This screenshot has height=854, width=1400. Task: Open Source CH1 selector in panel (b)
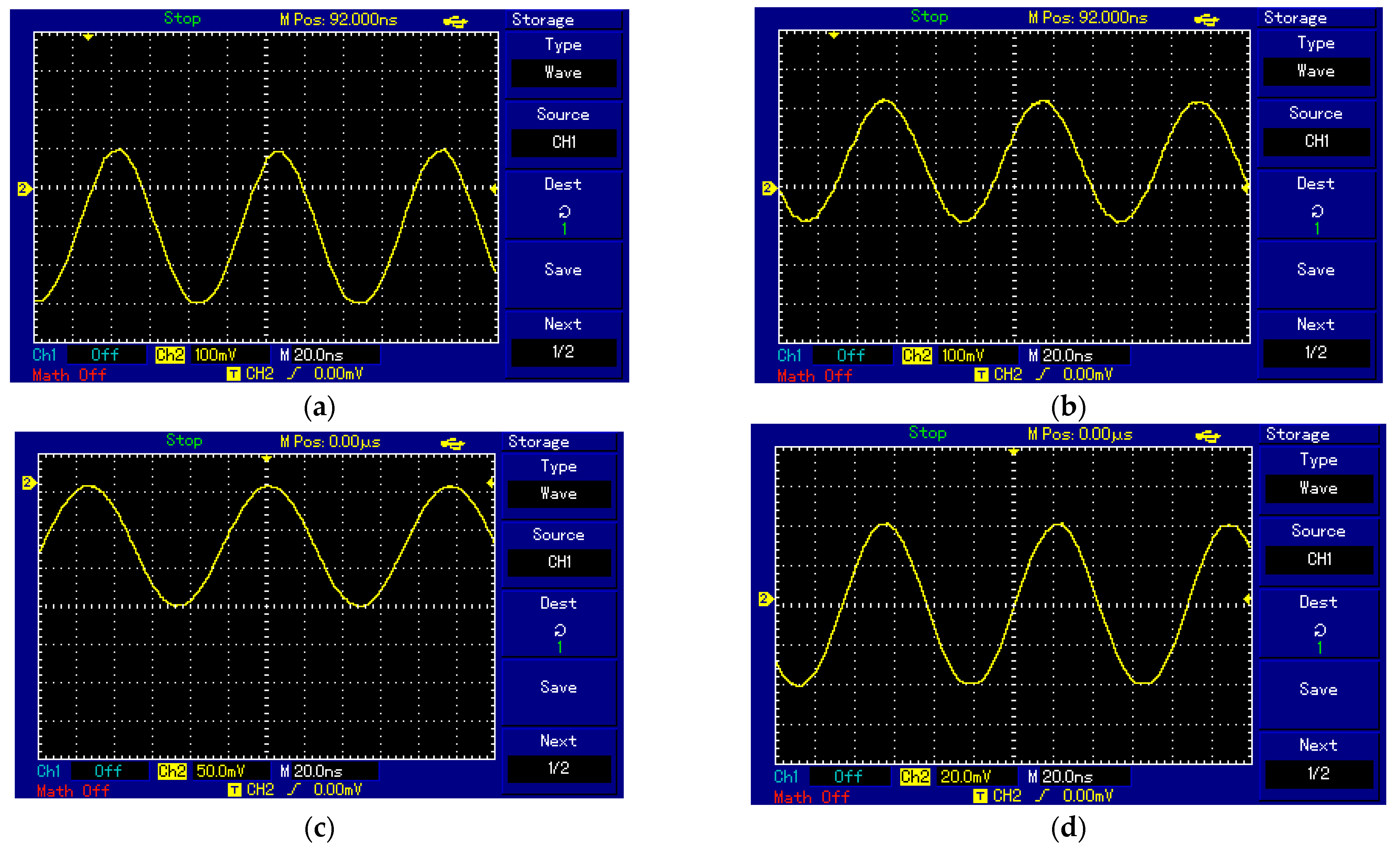[1317, 141]
